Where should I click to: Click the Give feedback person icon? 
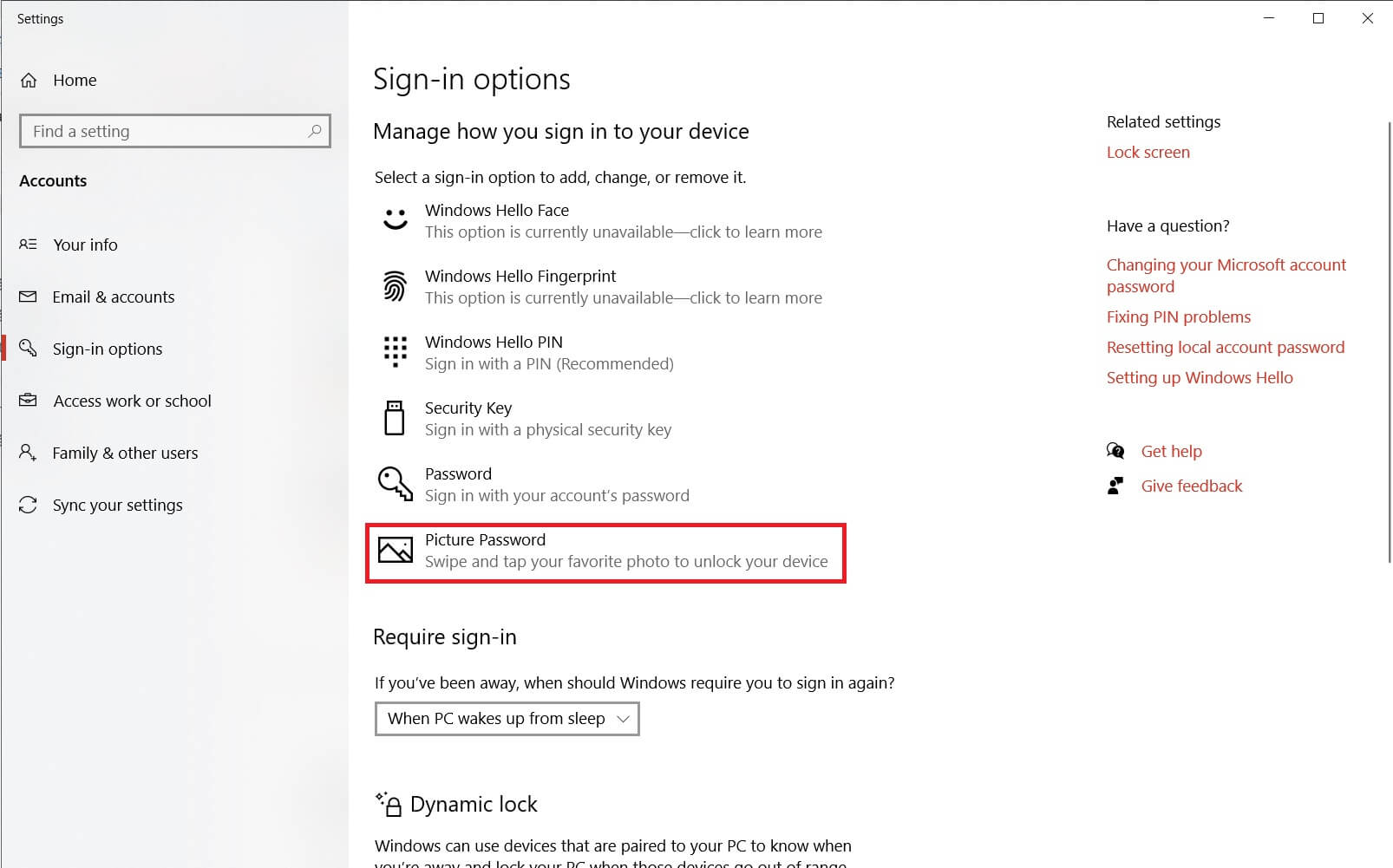[x=1115, y=486]
